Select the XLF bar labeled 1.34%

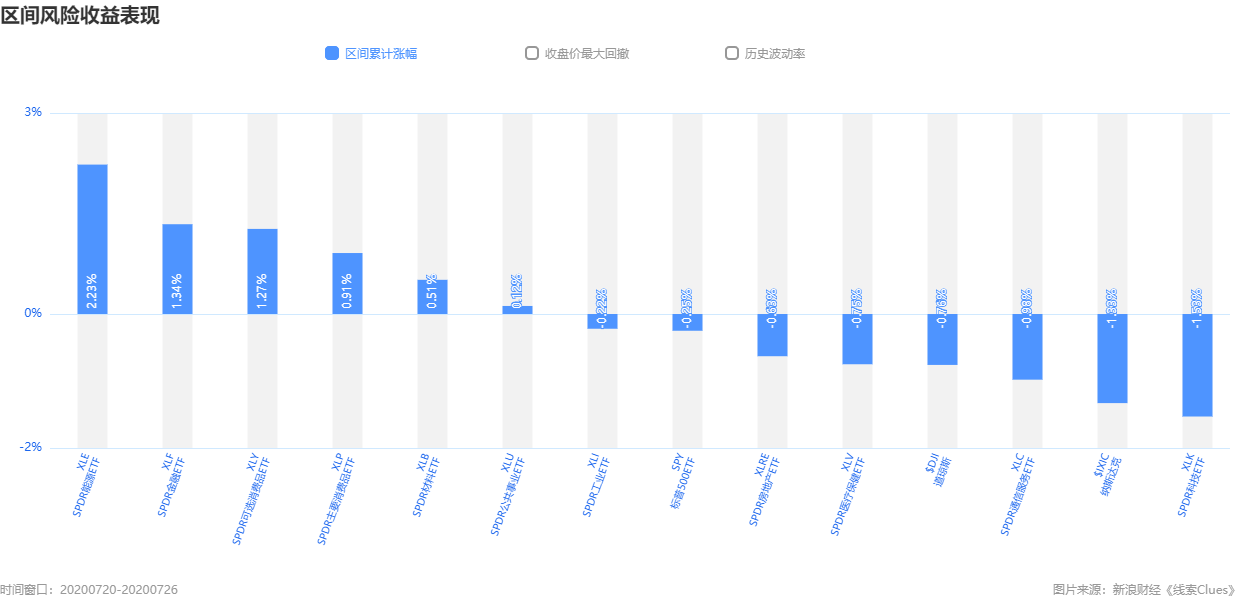point(177,269)
